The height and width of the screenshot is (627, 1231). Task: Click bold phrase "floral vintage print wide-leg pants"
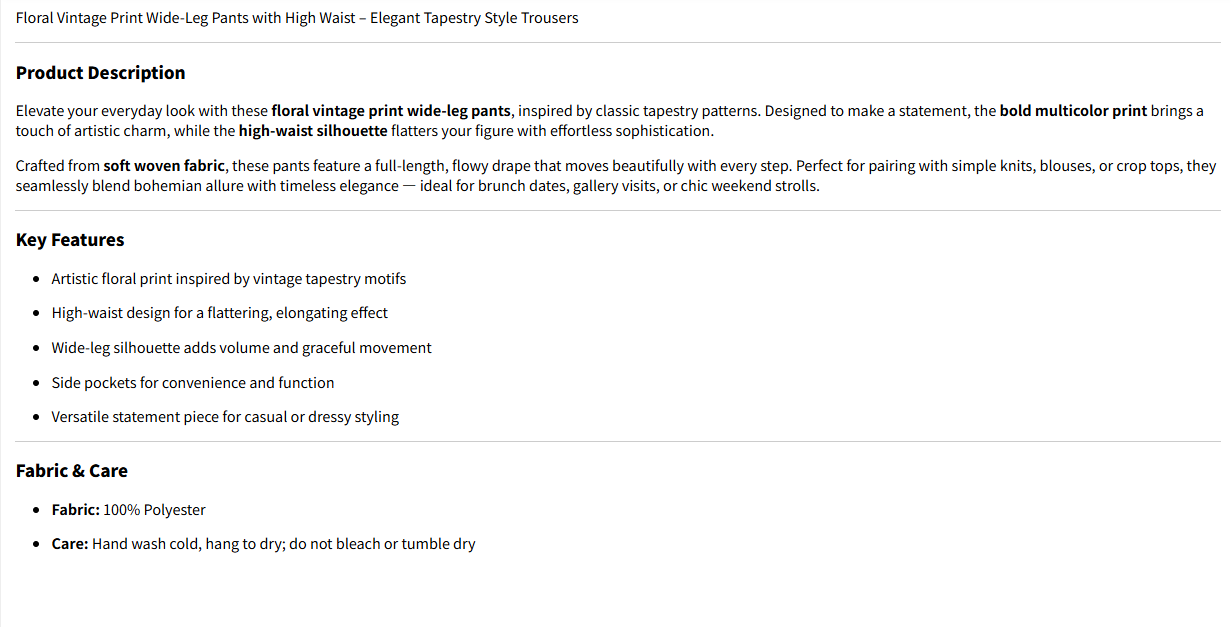391,111
